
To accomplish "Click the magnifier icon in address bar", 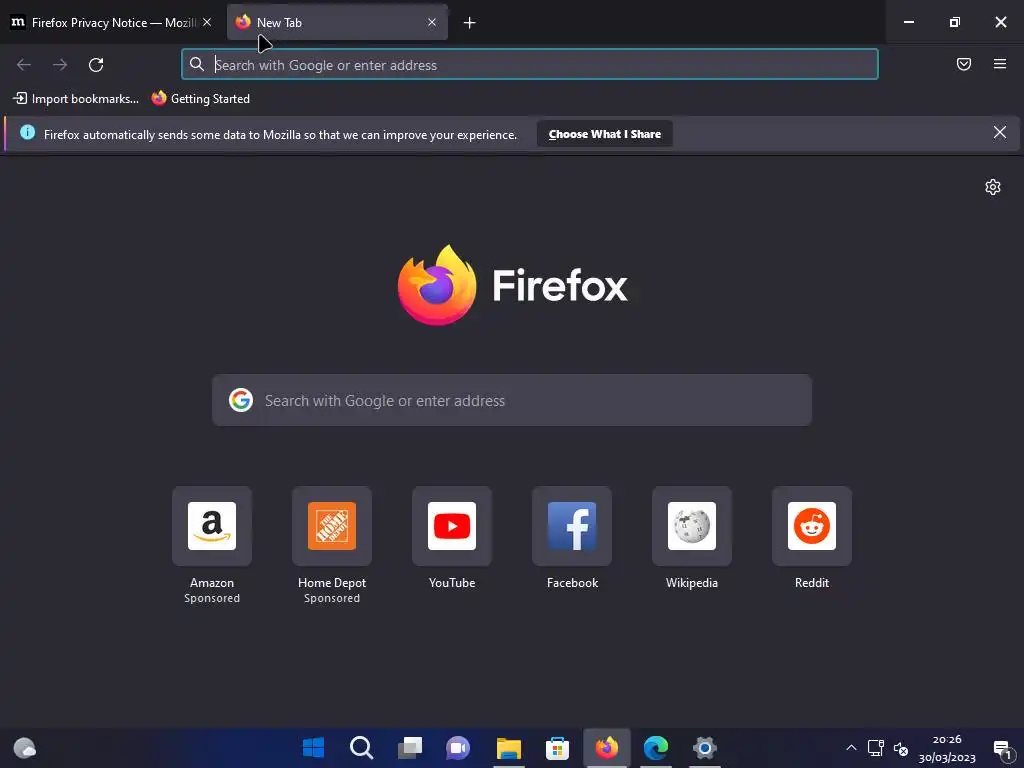I will point(197,64).
